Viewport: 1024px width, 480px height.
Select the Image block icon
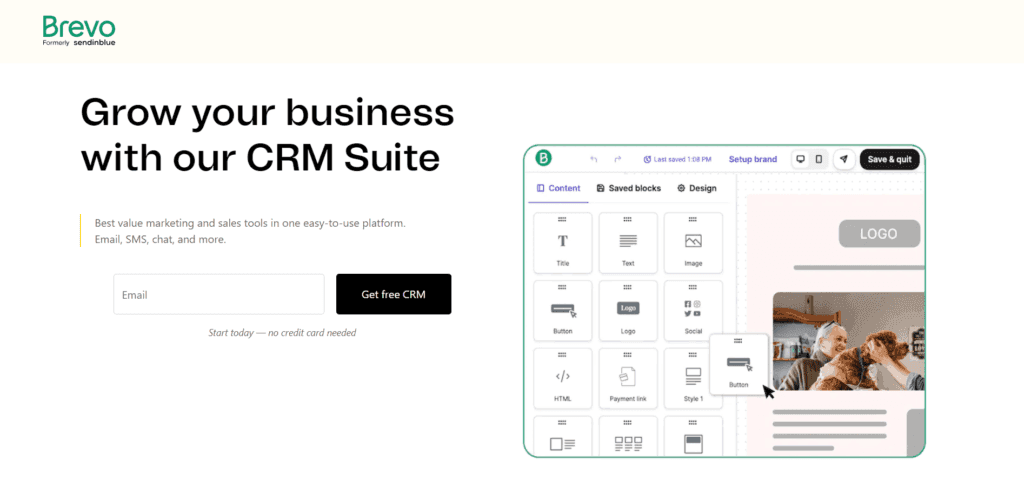(x=694, y=243)
